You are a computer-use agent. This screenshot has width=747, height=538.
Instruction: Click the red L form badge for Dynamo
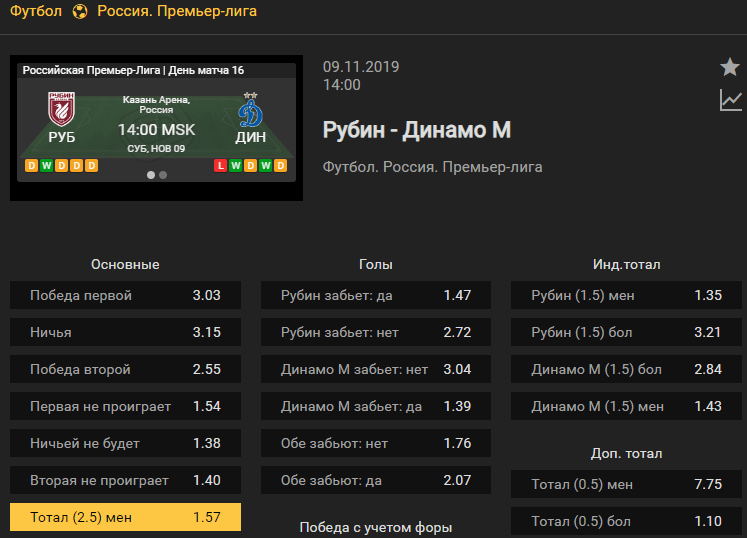(220, 165)
